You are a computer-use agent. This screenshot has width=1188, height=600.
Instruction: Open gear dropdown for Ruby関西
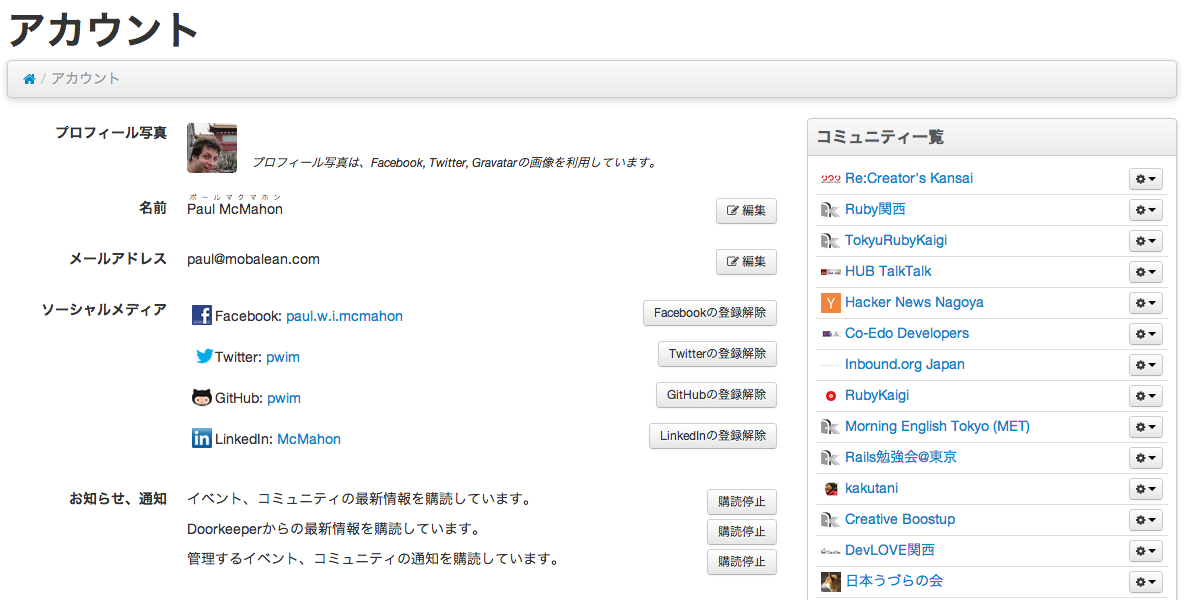tap(1146, 210)
